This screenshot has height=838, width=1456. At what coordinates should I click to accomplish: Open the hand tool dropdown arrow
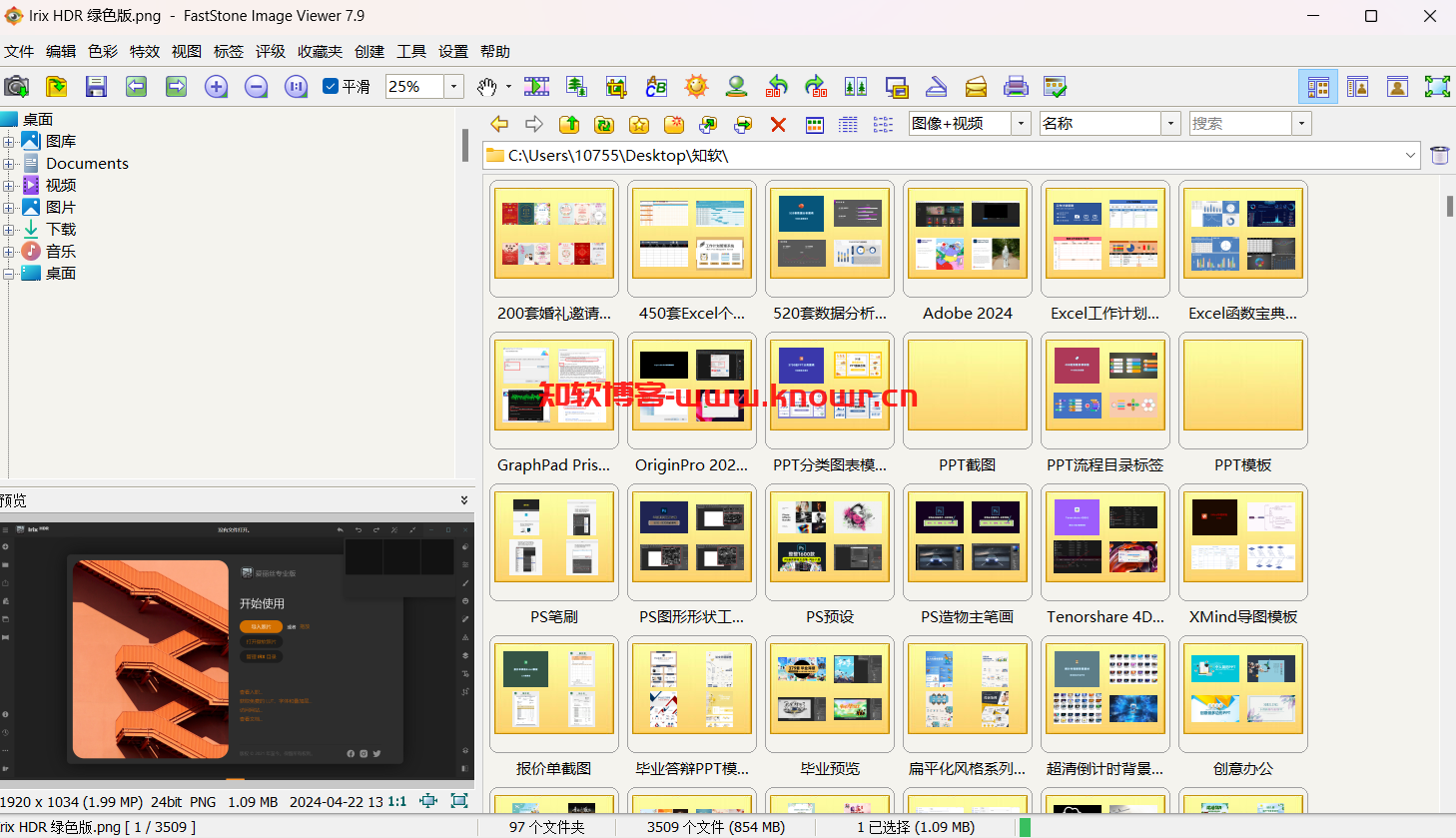coord(508,87)
